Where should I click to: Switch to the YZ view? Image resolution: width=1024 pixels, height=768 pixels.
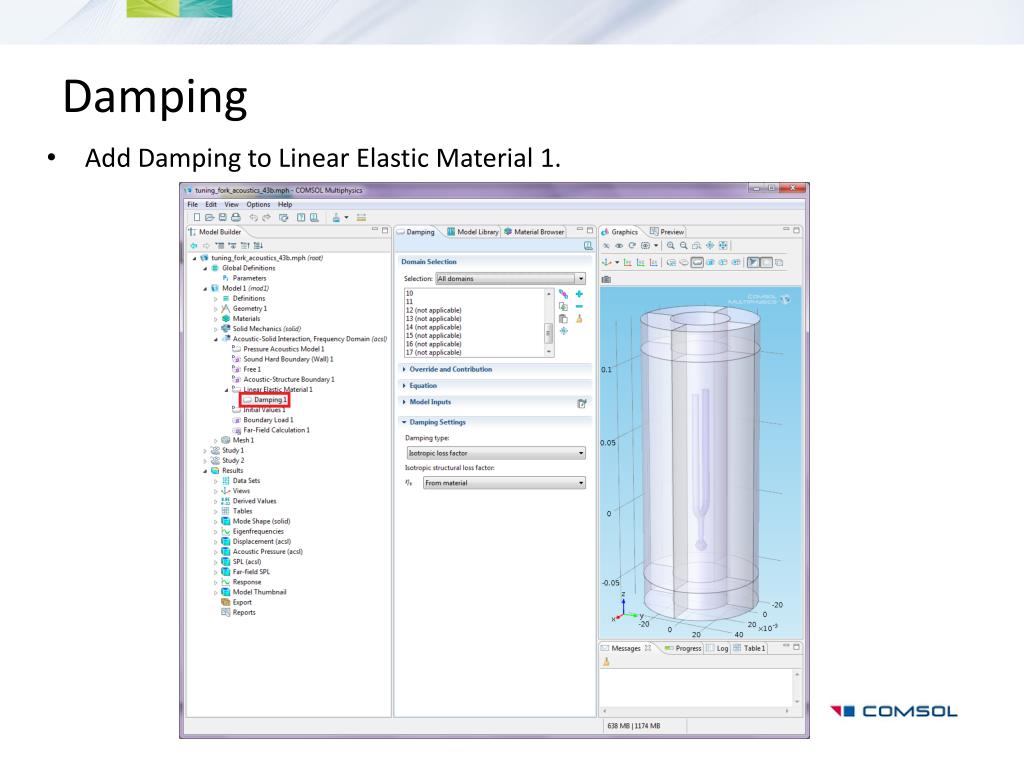point(641,263)
